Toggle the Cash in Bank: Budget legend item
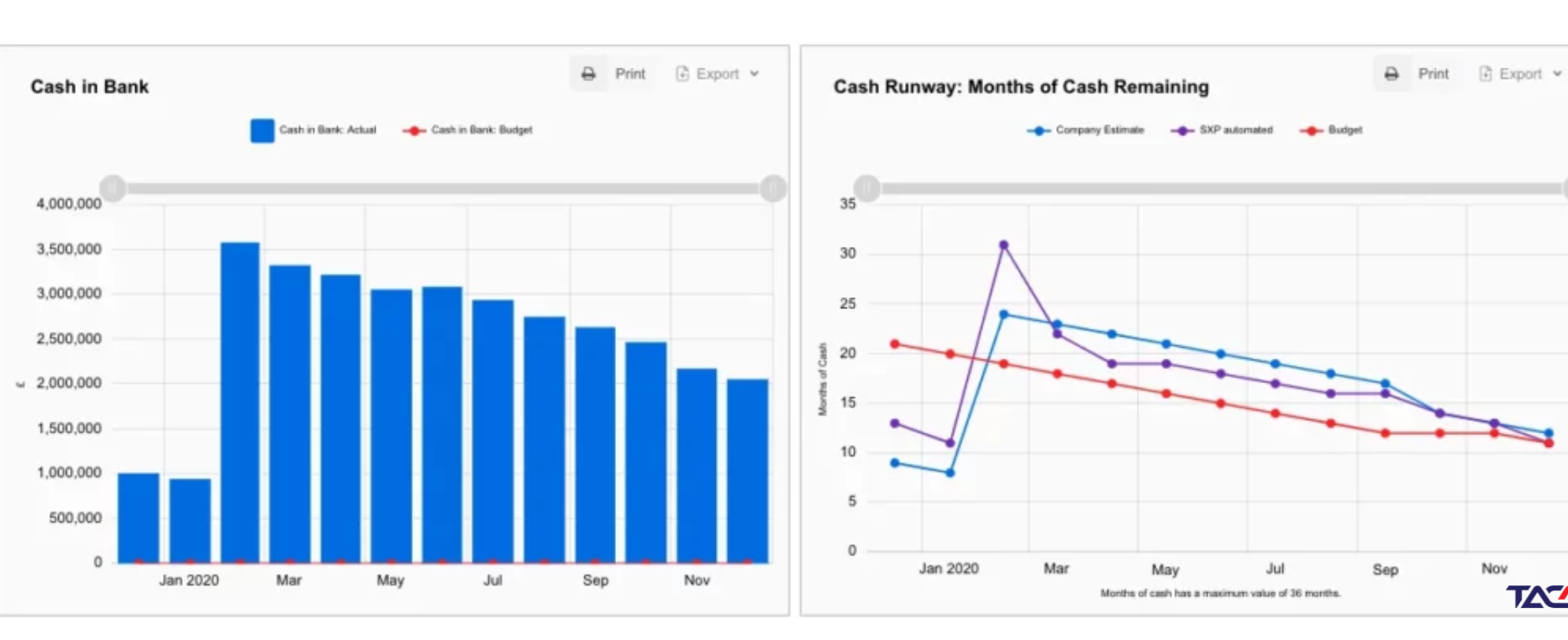This screenshot has height=640, width=1568. click(x=467, y=130)
